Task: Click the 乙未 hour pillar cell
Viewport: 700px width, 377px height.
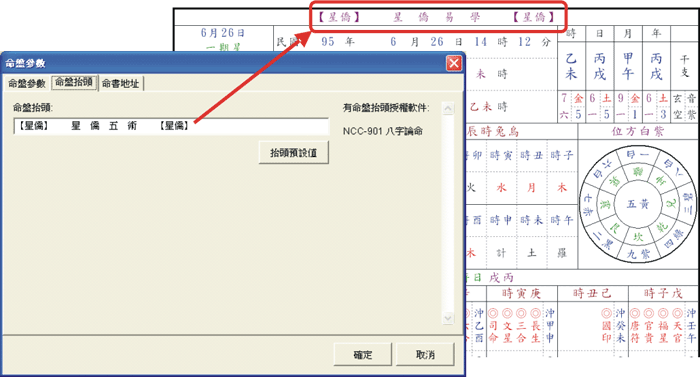Action: pyautogui.click(x=571, y=66)
